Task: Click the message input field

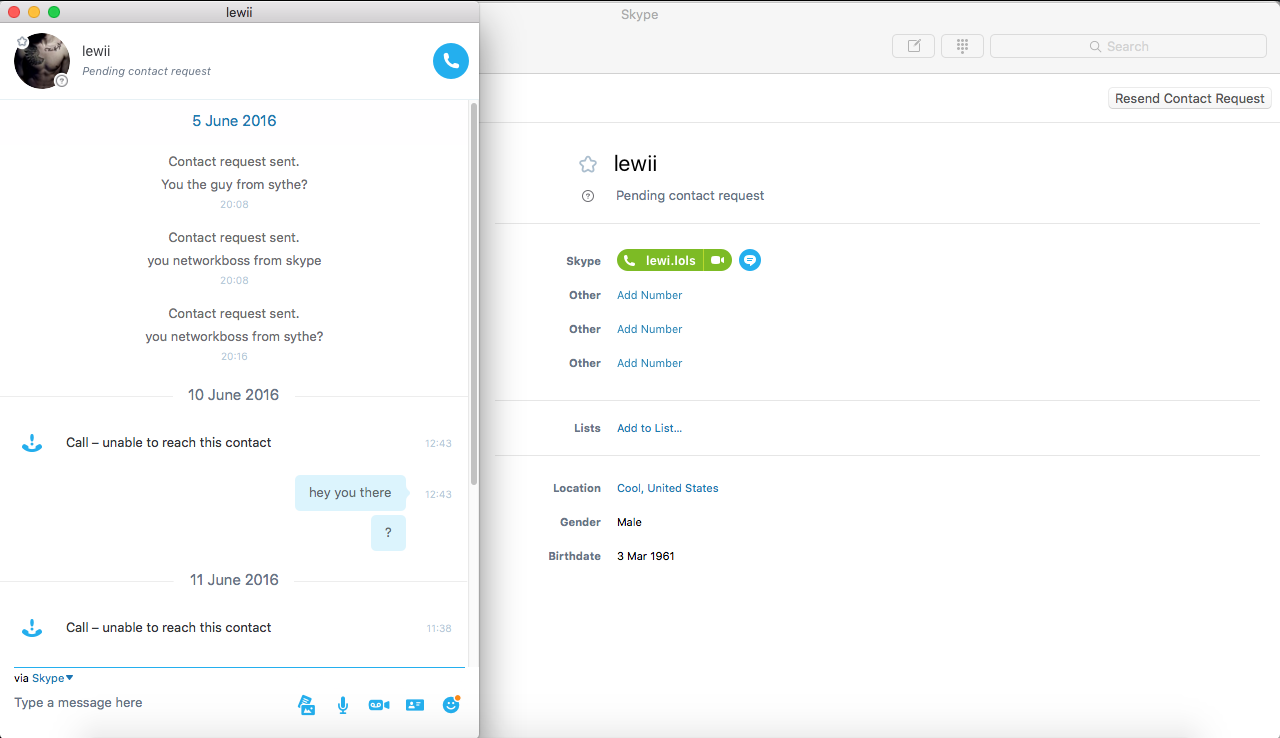Action: [x=150, y=703]
